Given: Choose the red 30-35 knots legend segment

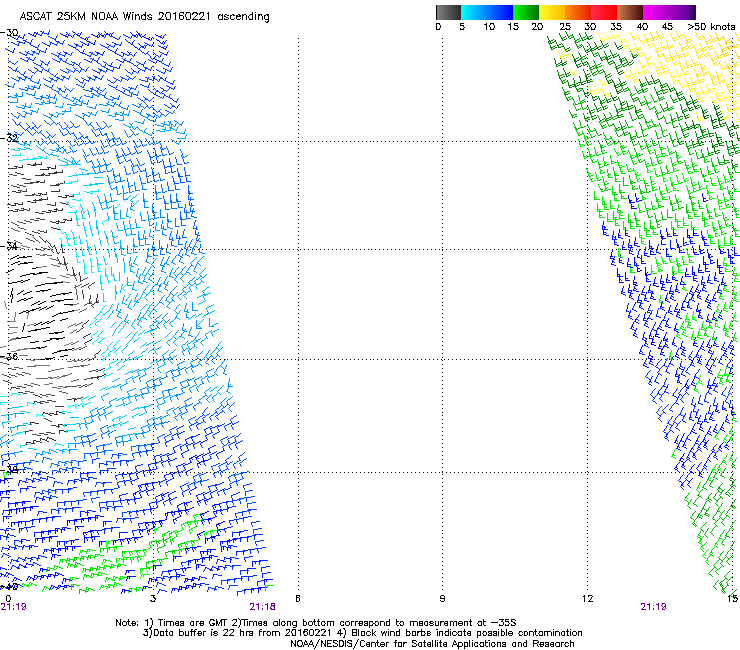Looking at the screenshot, I should [604, 12].
